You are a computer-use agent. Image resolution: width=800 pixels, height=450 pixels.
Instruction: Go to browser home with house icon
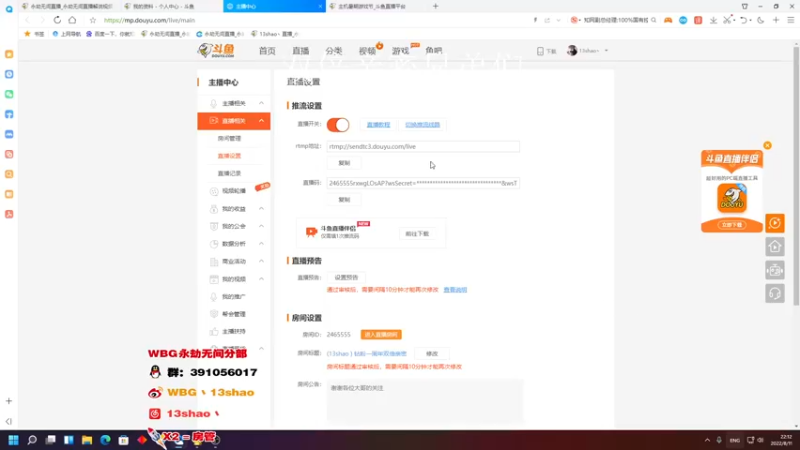pyautogui.click(x=72, y=20)
